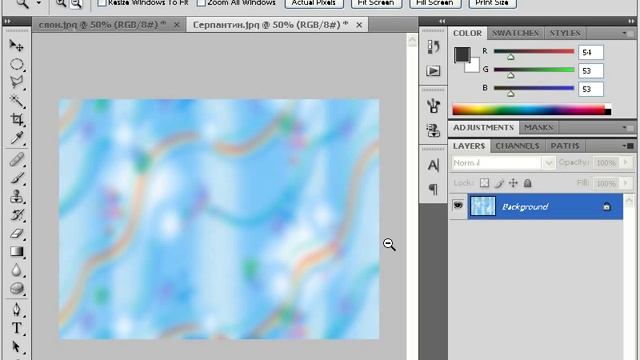Select the Pen tool
640x360 pixels.
tap(16, 309)
